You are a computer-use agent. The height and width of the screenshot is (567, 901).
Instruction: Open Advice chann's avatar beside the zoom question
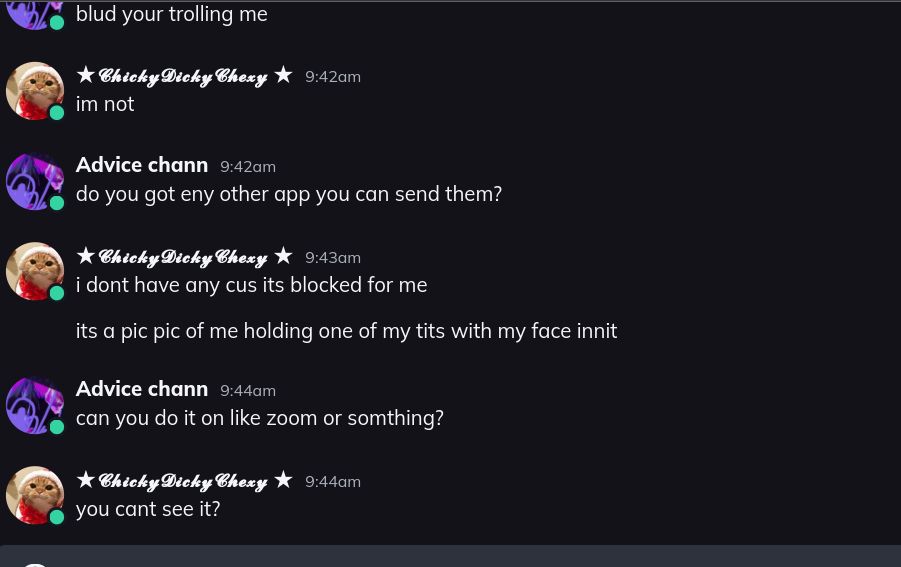pos(35,405)
